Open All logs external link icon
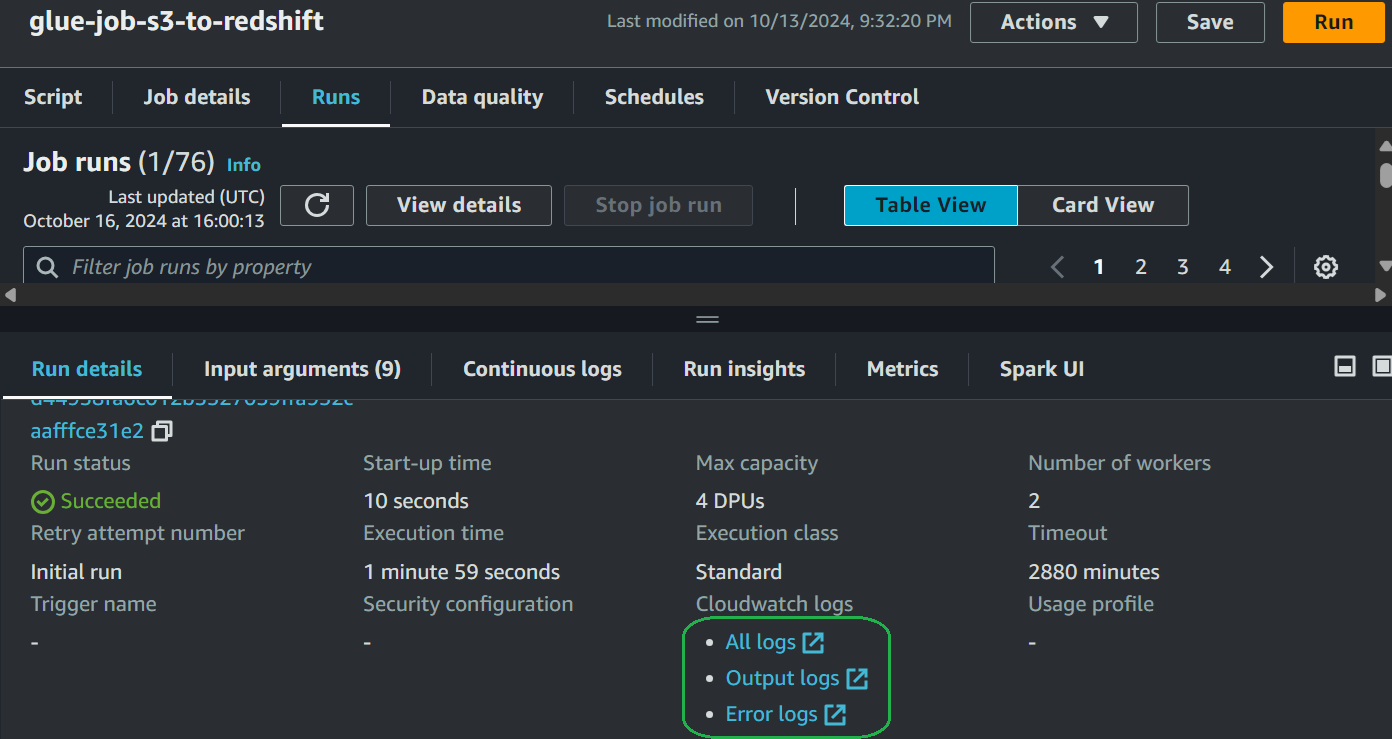 click(814, 643)
